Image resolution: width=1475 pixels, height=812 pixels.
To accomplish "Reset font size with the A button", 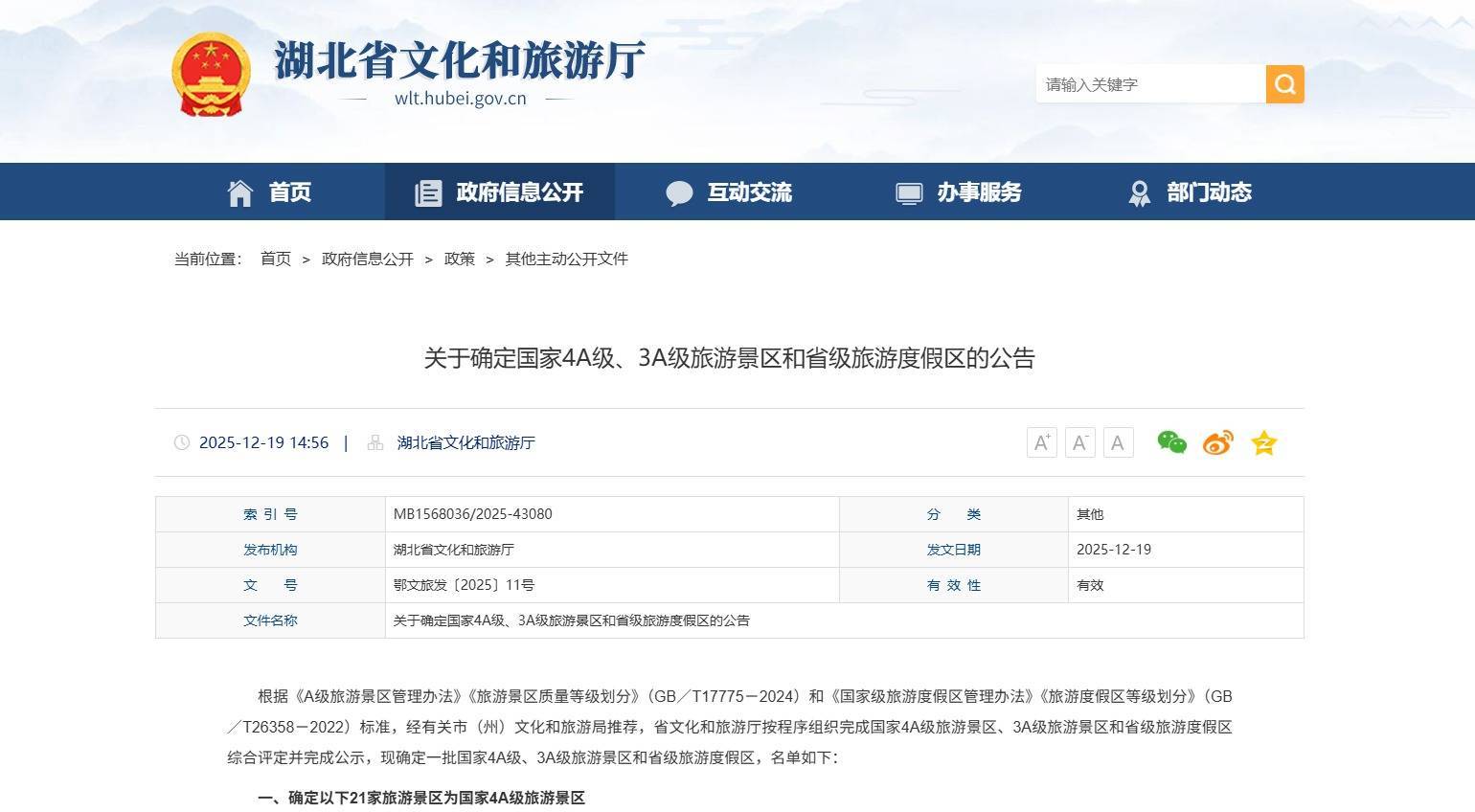I will pyautogui.click(x=1117, y=442).
